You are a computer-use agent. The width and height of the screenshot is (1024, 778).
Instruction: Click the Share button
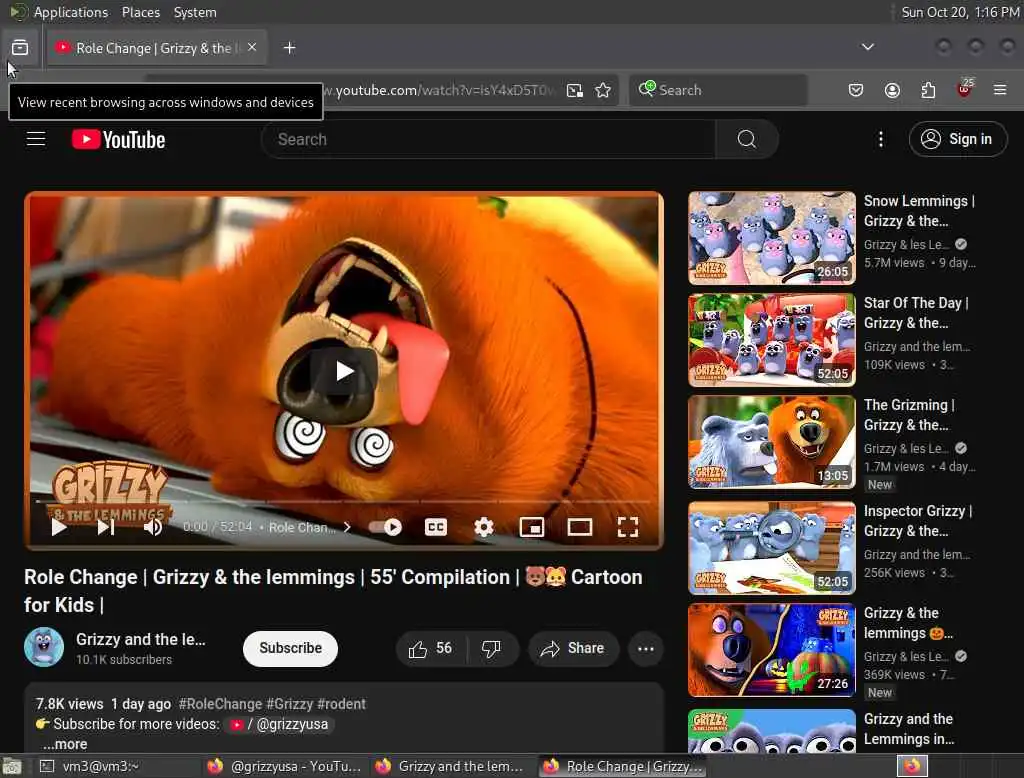(573, 649)
